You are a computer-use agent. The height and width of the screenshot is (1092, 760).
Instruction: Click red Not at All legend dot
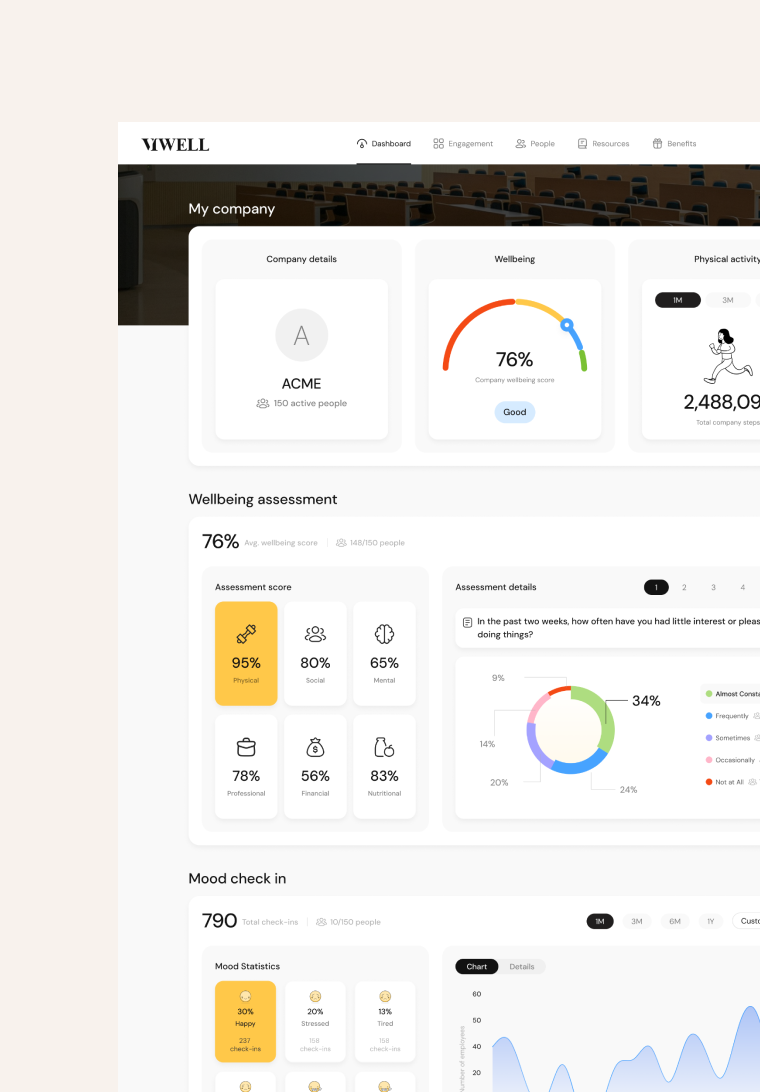[x=709, y=782]
